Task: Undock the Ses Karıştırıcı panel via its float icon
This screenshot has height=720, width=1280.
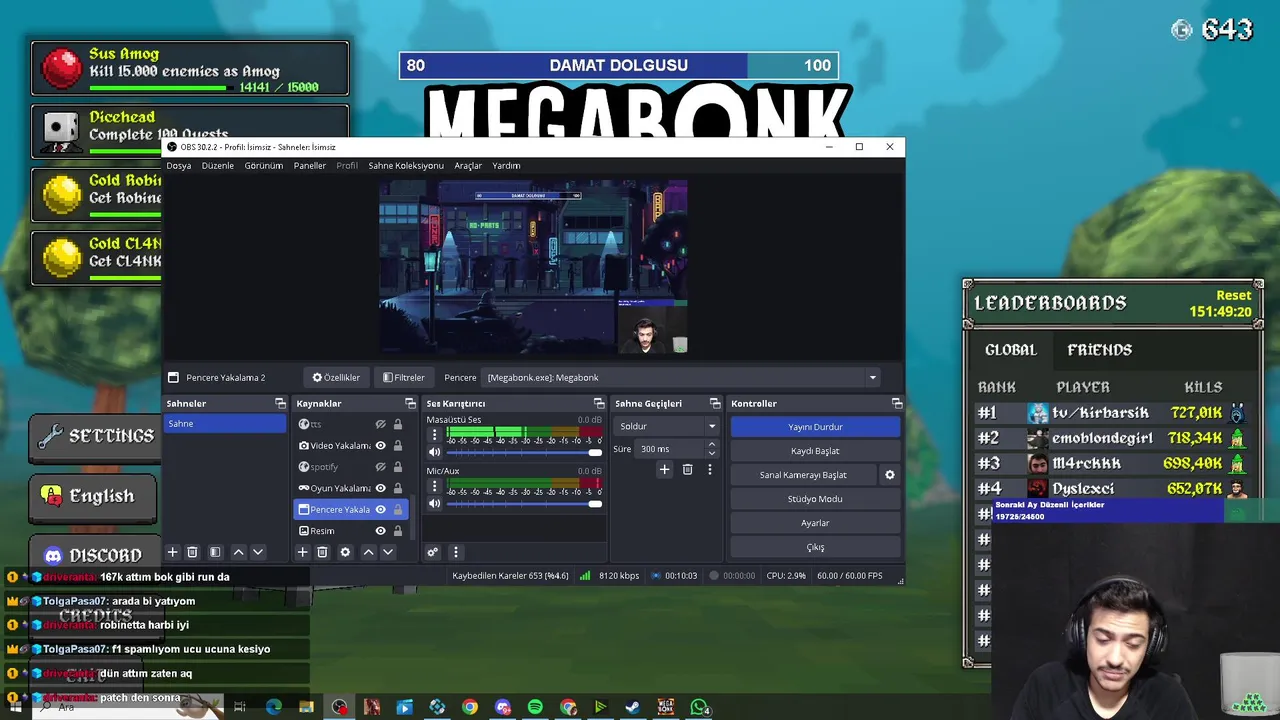Action: 599,403
